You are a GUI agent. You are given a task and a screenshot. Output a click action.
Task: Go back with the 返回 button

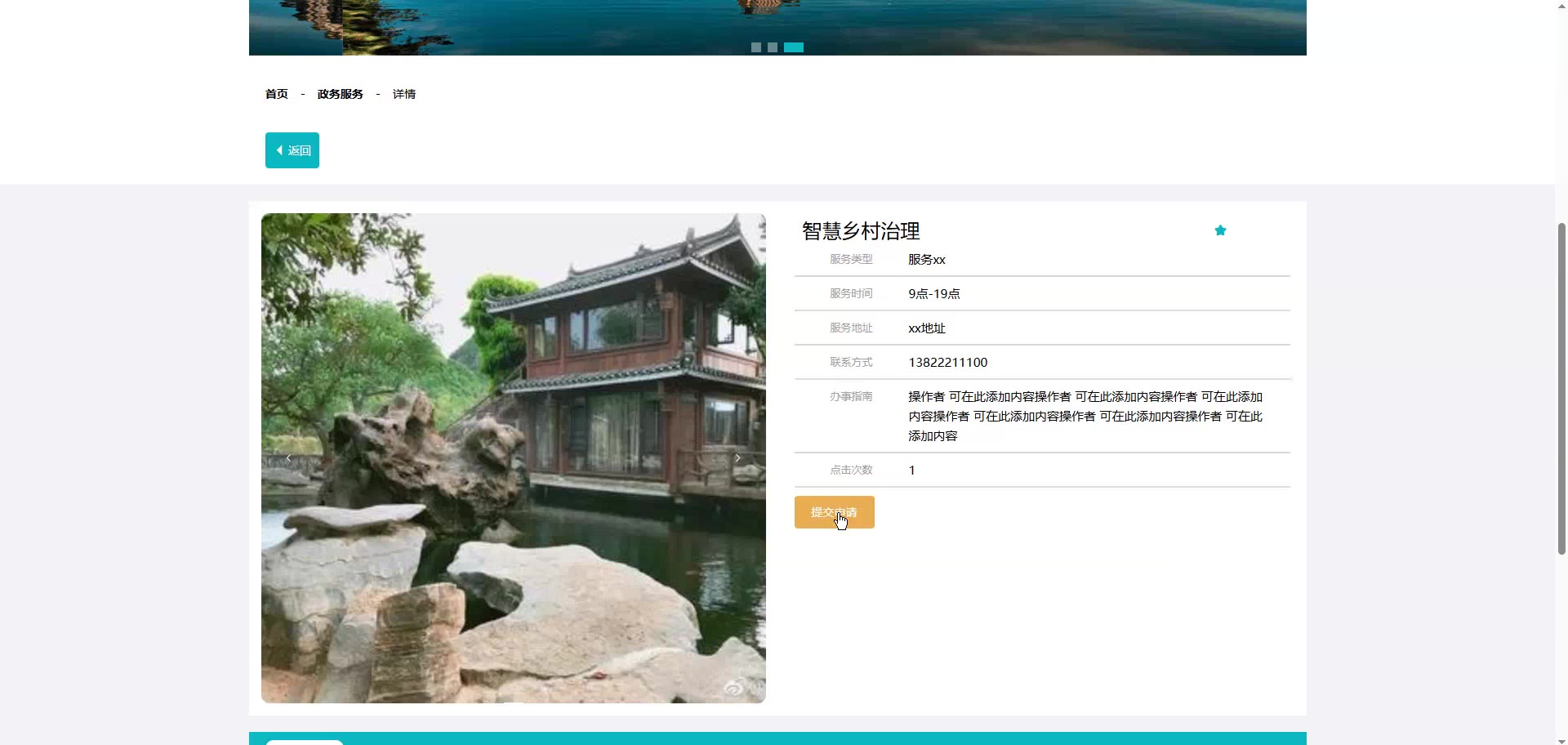292,150
